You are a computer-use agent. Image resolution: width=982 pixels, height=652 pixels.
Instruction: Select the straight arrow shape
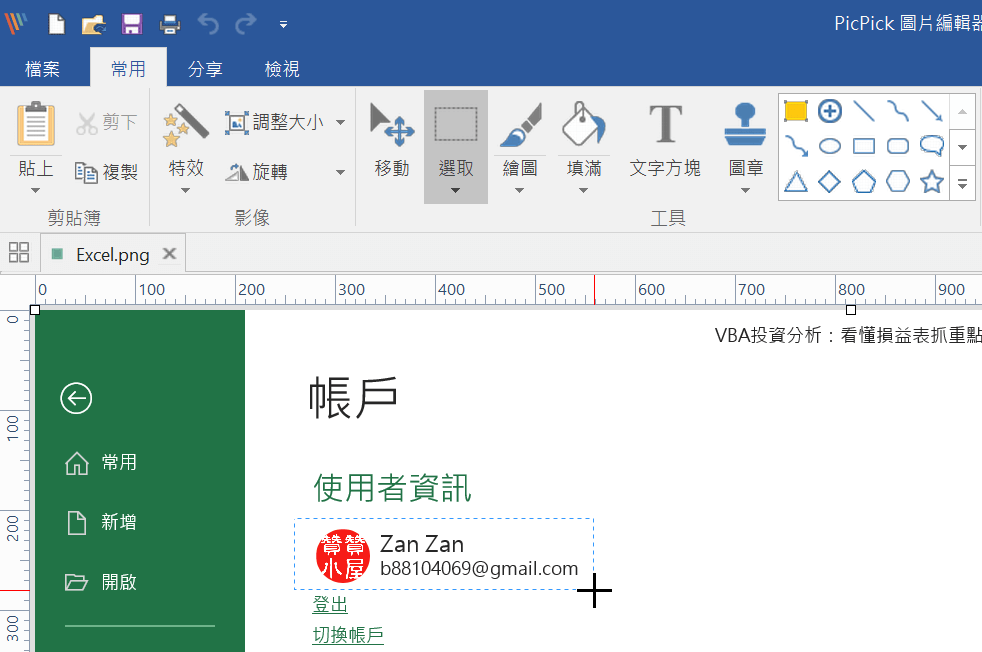click(932, 111)
